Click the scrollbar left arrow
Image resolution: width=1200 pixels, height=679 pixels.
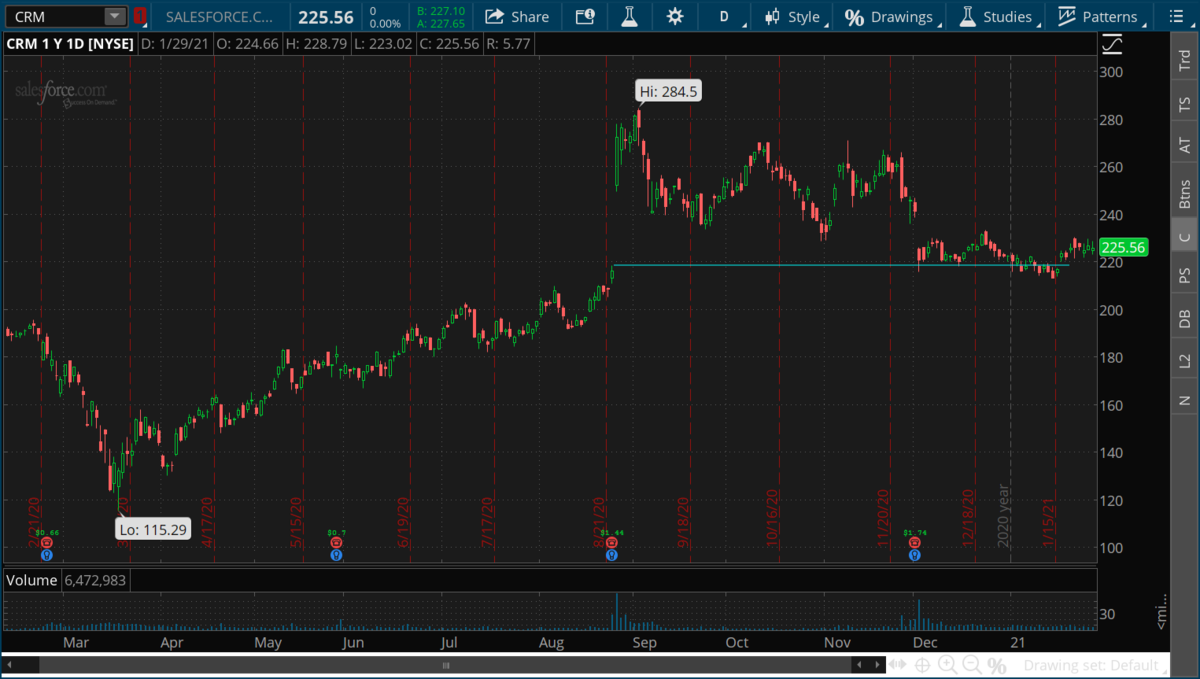[10, 665]
